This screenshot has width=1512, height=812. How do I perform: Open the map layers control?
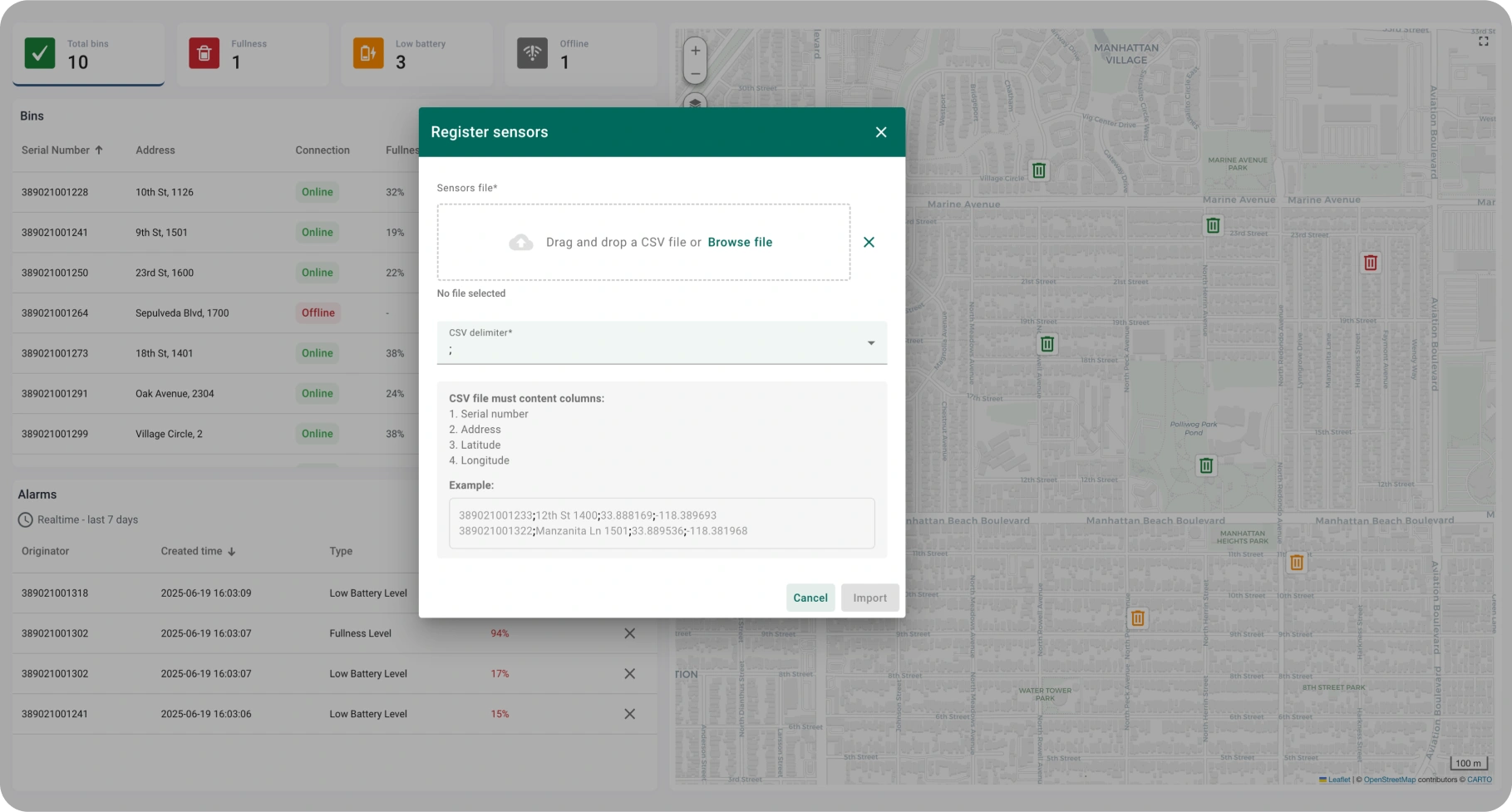click(694, 104)
